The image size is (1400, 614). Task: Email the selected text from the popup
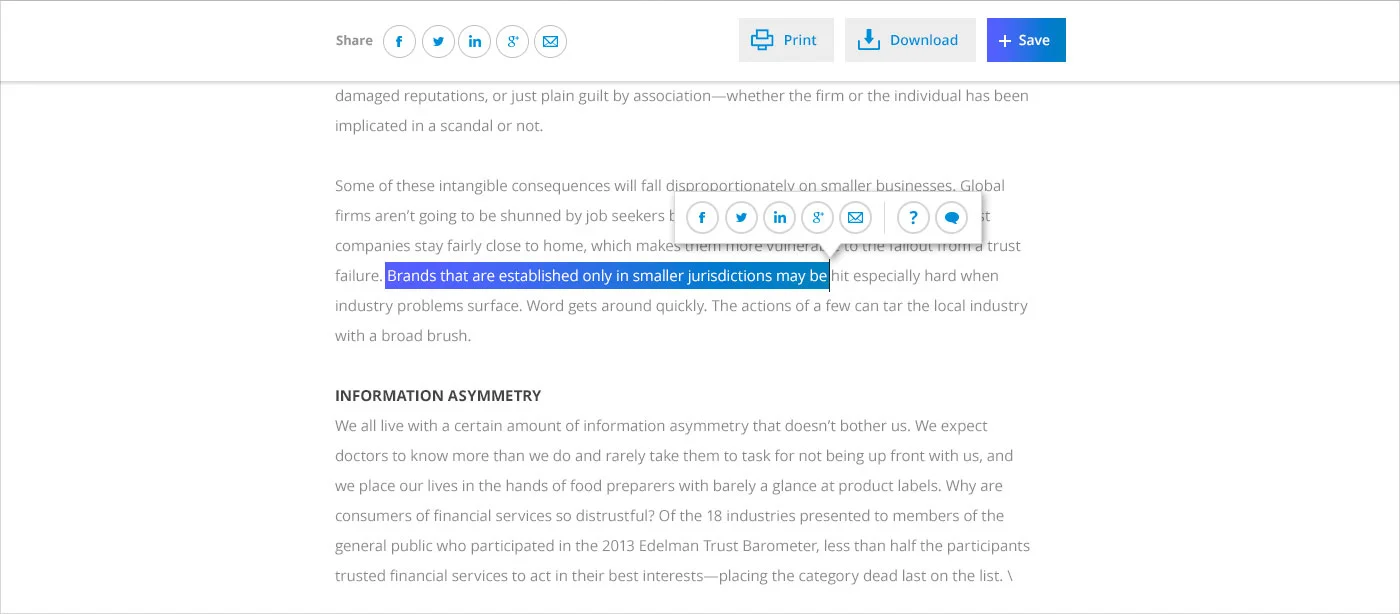[855, 218]
